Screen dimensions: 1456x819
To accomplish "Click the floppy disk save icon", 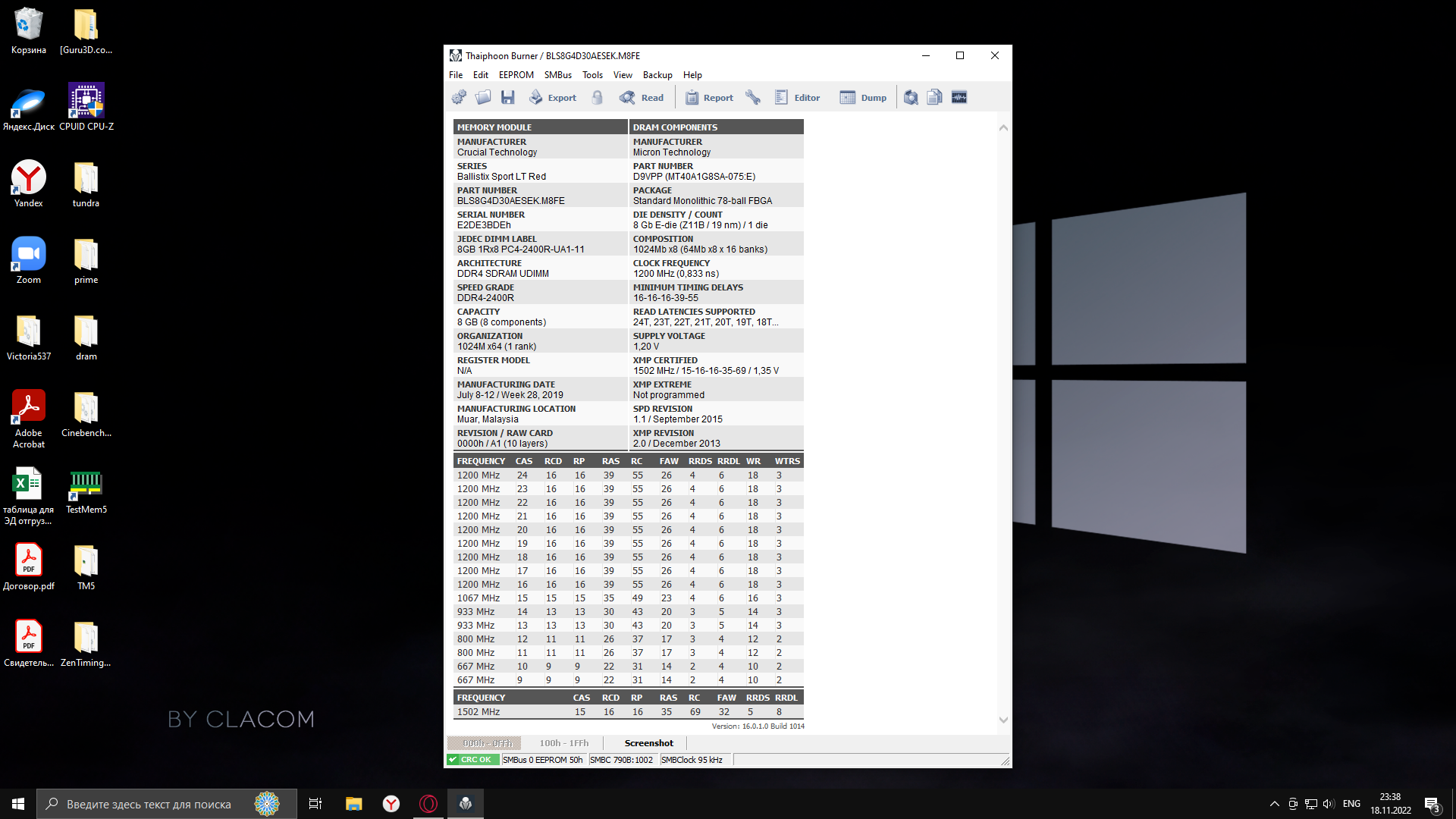I will pos(508,97).
